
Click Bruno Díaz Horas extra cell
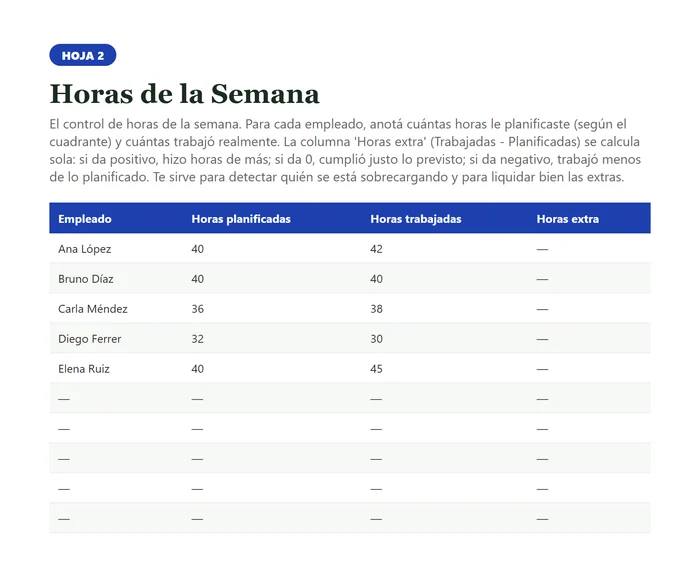542,279
